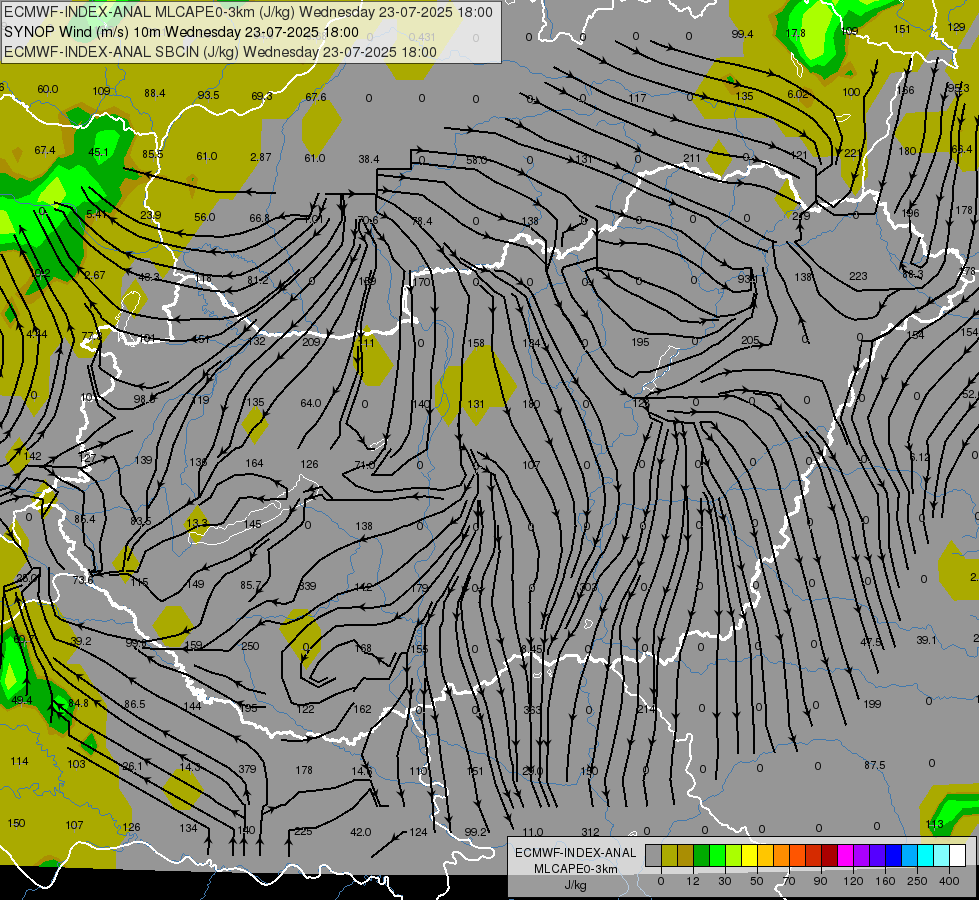Click the map value 87.5

875,765
